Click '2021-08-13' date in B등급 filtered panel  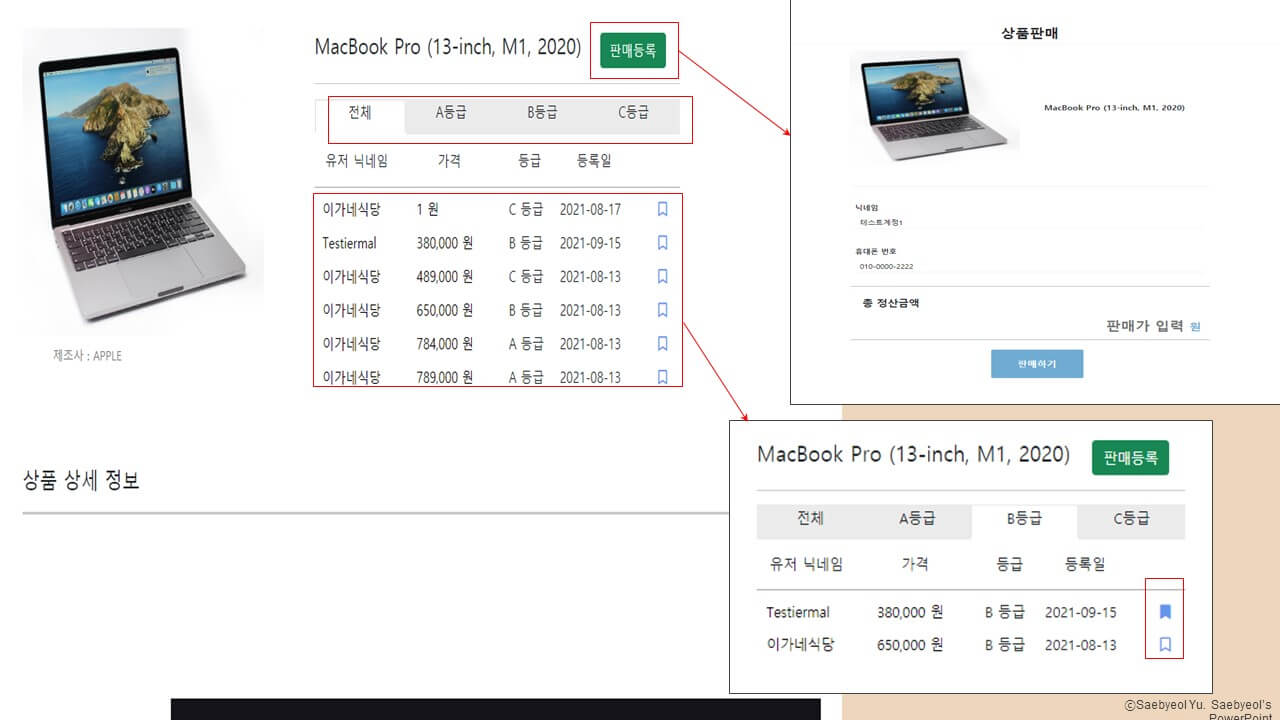coord(1081,645)
